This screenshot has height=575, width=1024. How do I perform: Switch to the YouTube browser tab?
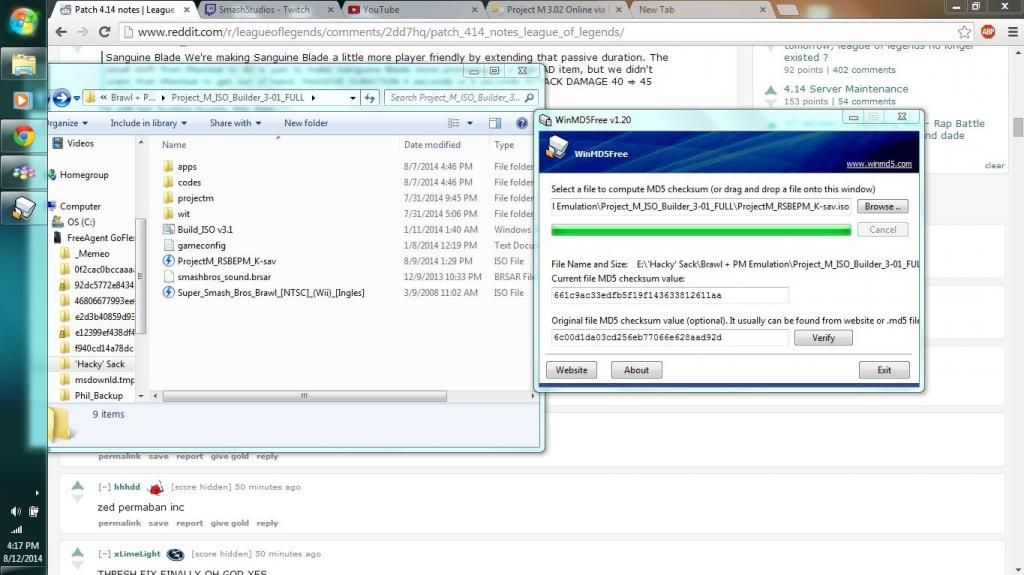[410, 9]
